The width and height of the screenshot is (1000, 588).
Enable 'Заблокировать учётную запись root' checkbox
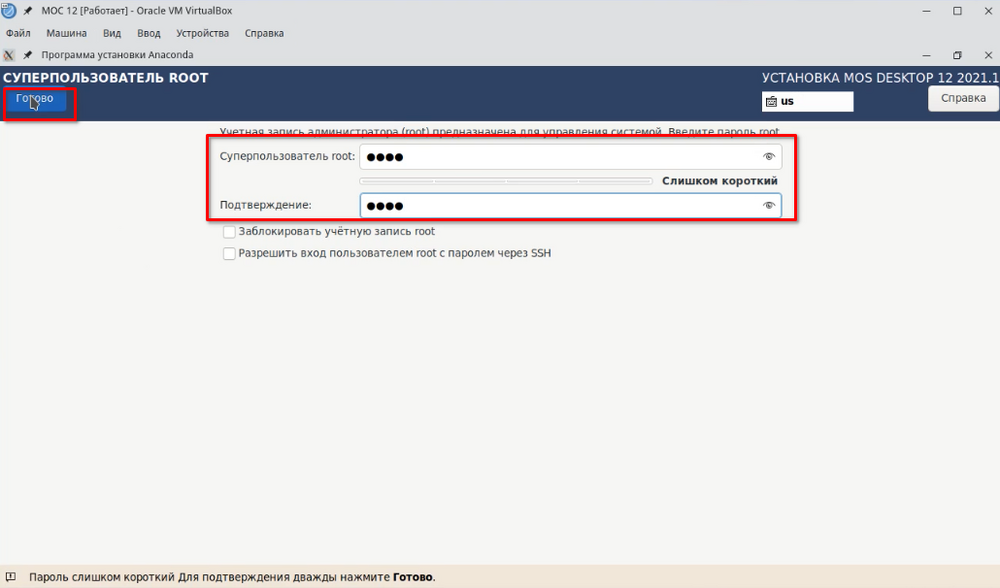(x=229, y=231)
